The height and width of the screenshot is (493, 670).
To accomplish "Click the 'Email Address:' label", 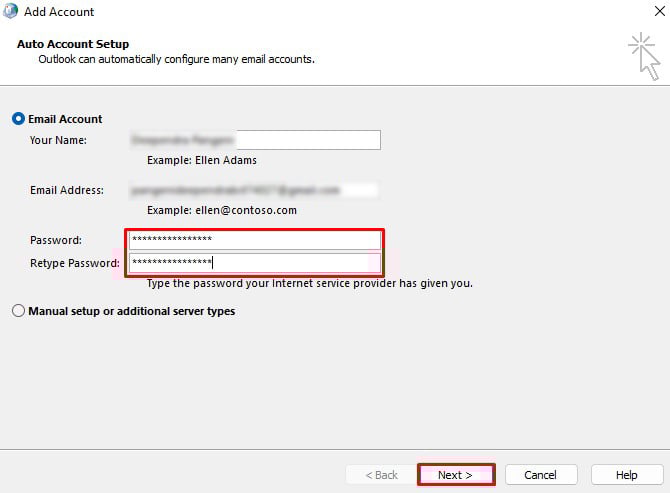I will [x=67, y=190].
